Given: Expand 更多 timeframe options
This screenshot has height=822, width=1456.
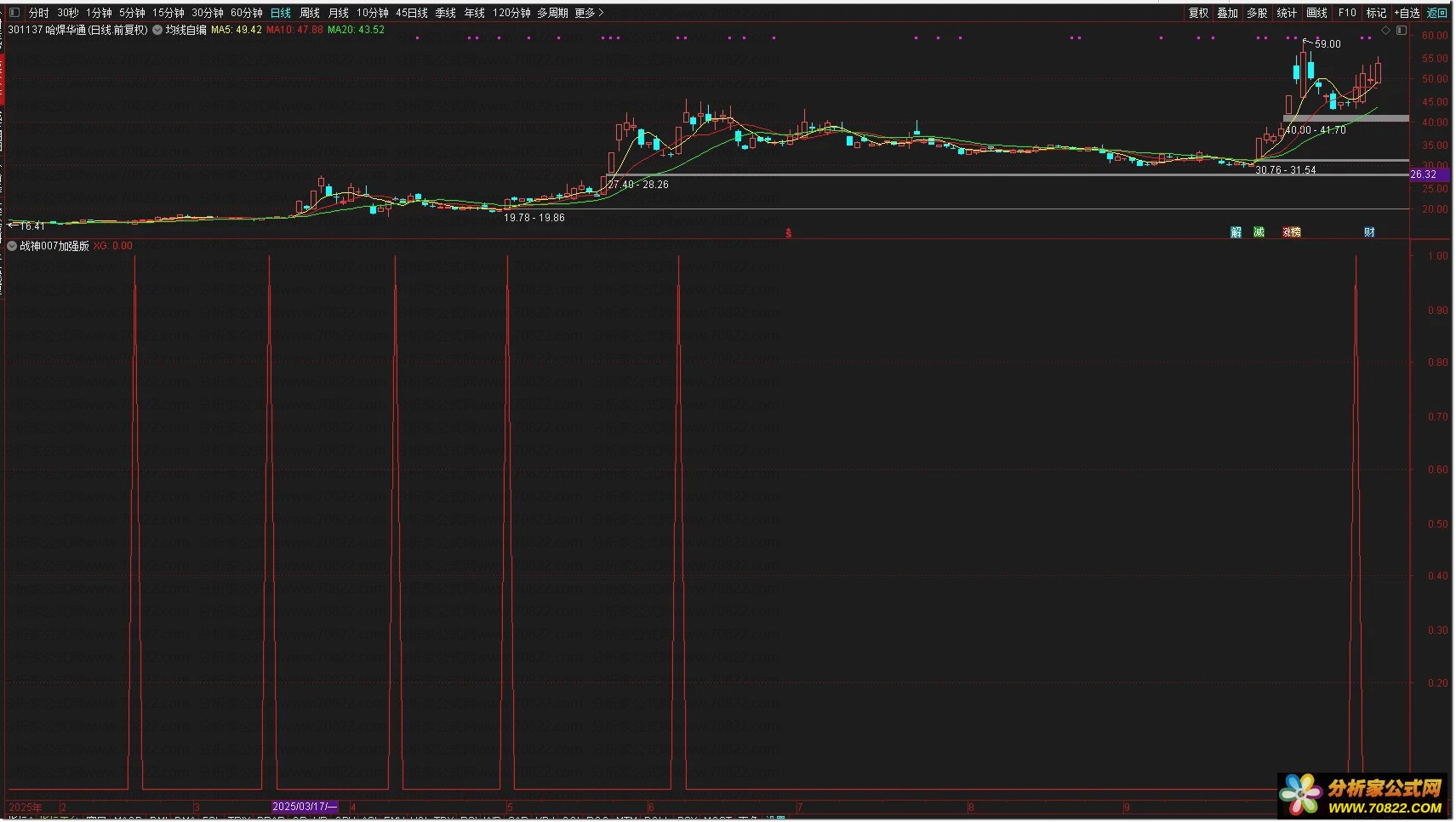Looking at the screenshot, I should (x=589, y=13).
